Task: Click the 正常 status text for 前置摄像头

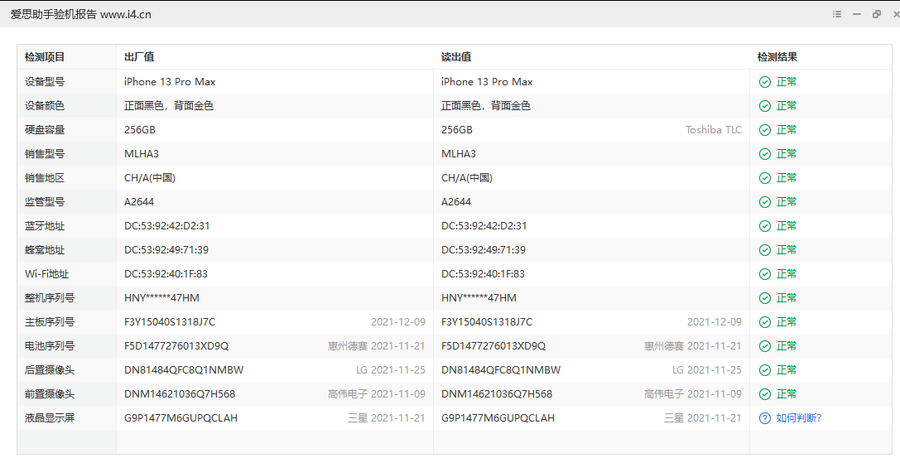Action: point(786,394)
